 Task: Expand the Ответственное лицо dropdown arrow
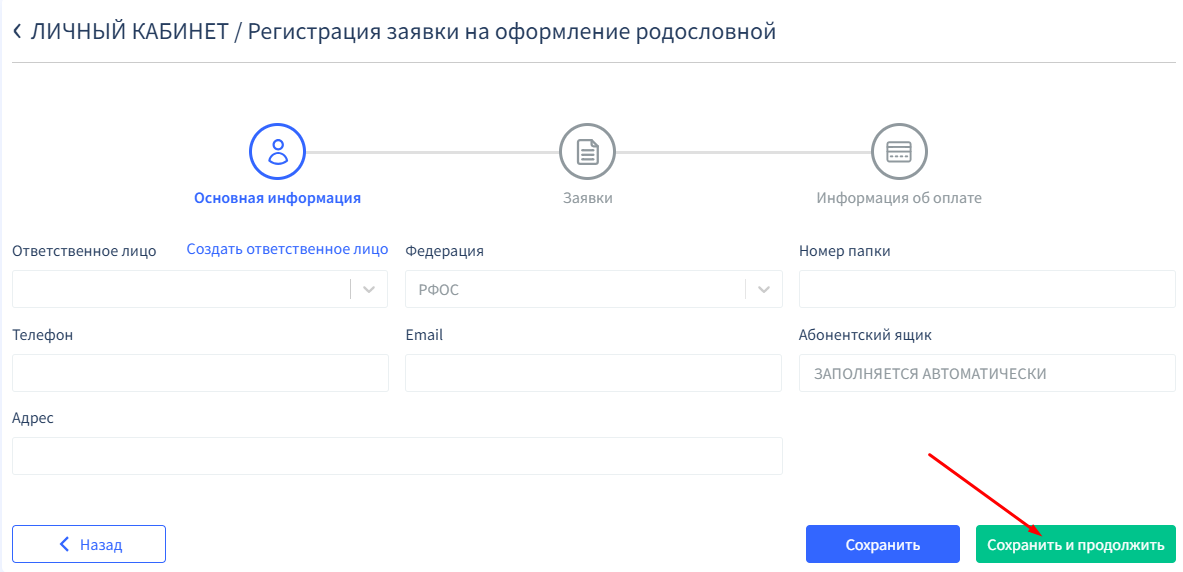[x=369, y=289]
